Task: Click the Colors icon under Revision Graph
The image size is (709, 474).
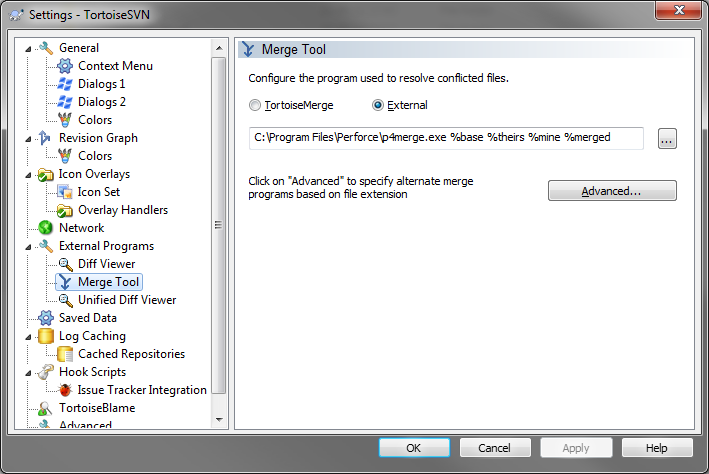Action: click(x=65, y=156)
